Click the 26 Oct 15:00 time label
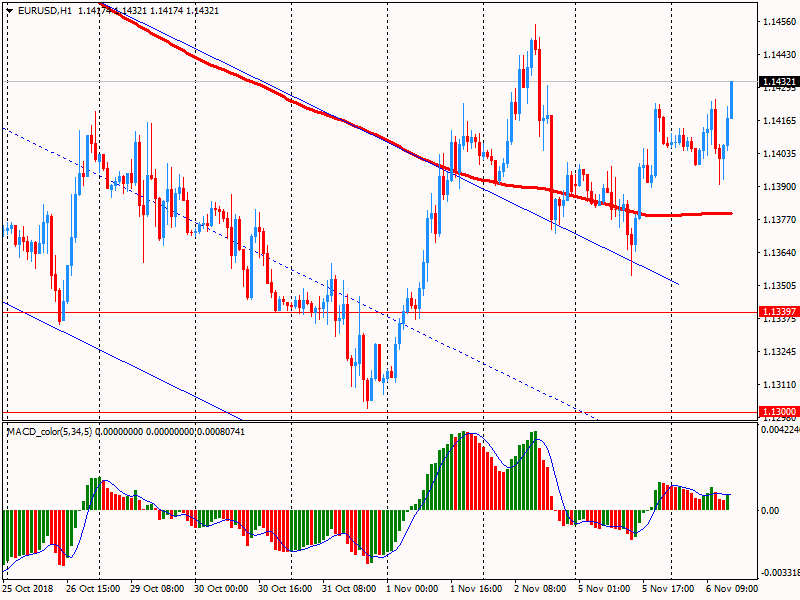Image resolution: width=800 pixels, height=600 pixels. (96, 590)
